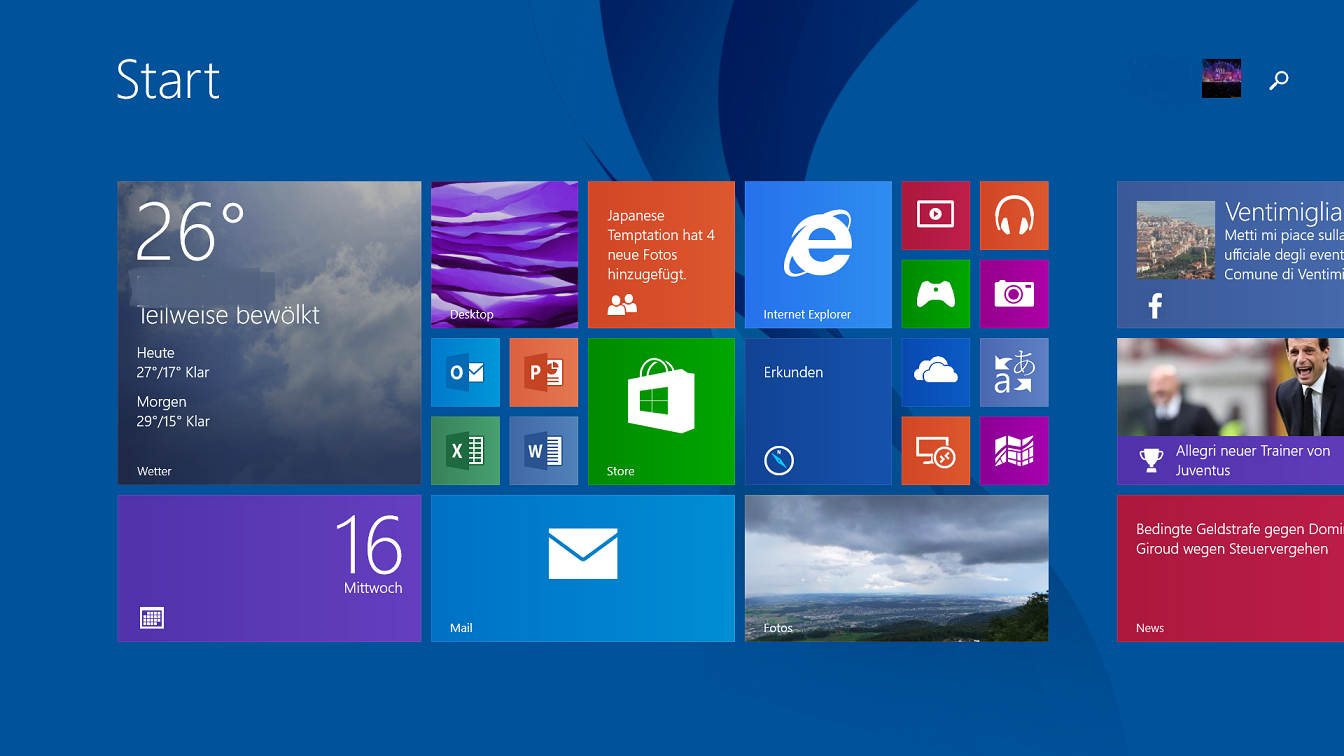Launch PowerPoint from its small tile
Viewport: 1344px width, 756px height.
coord(543,372)
